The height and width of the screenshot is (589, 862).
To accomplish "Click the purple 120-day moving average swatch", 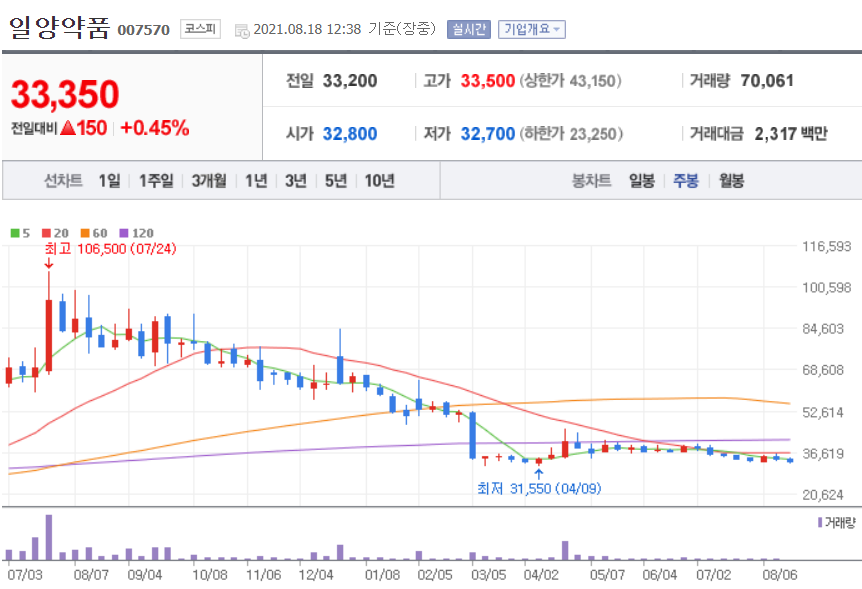I will tap(124, 233).
